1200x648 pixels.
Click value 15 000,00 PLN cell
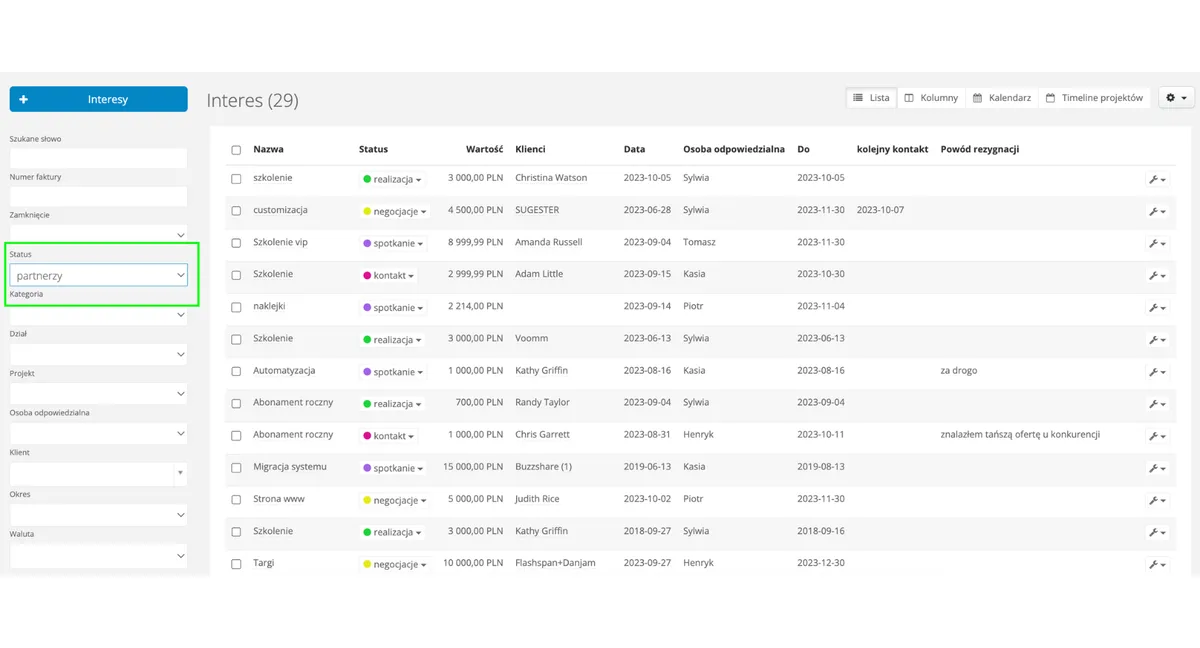tap(471, 467)
